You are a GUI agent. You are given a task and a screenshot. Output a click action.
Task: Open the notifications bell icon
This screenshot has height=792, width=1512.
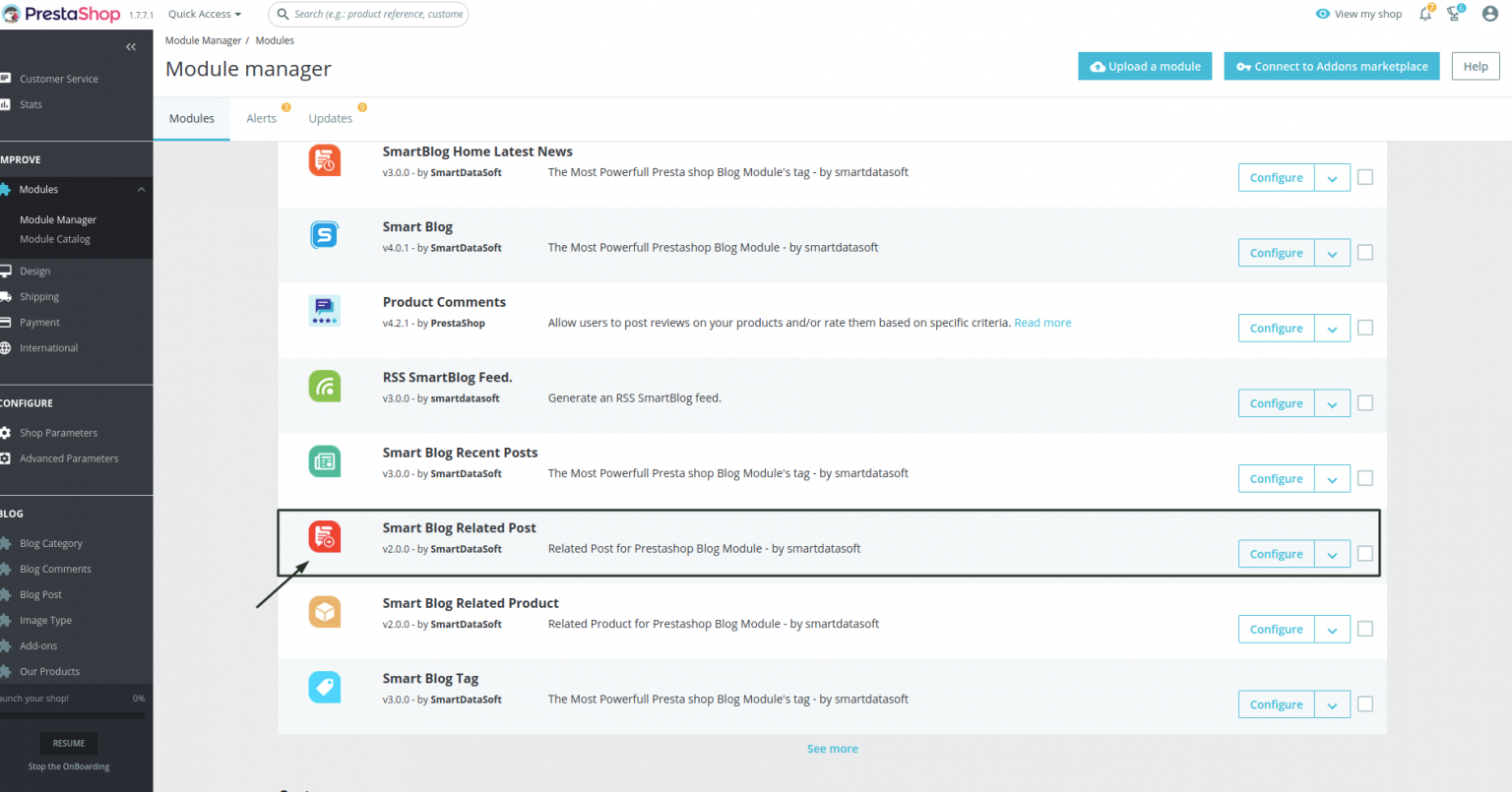coord(1424,13)
